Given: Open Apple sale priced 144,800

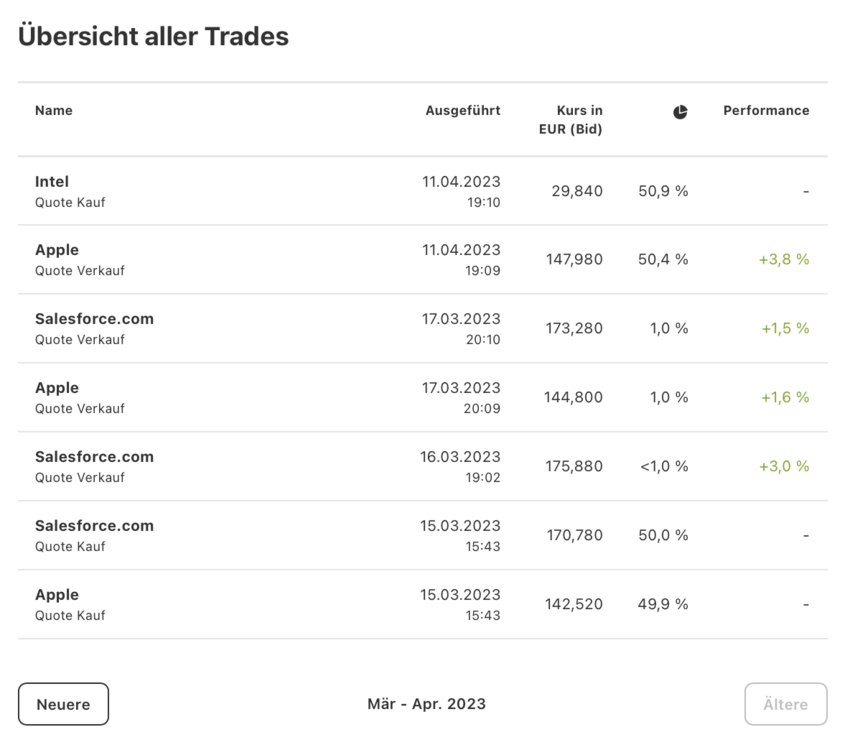Looking at the screenshot, I should [57, 388].
